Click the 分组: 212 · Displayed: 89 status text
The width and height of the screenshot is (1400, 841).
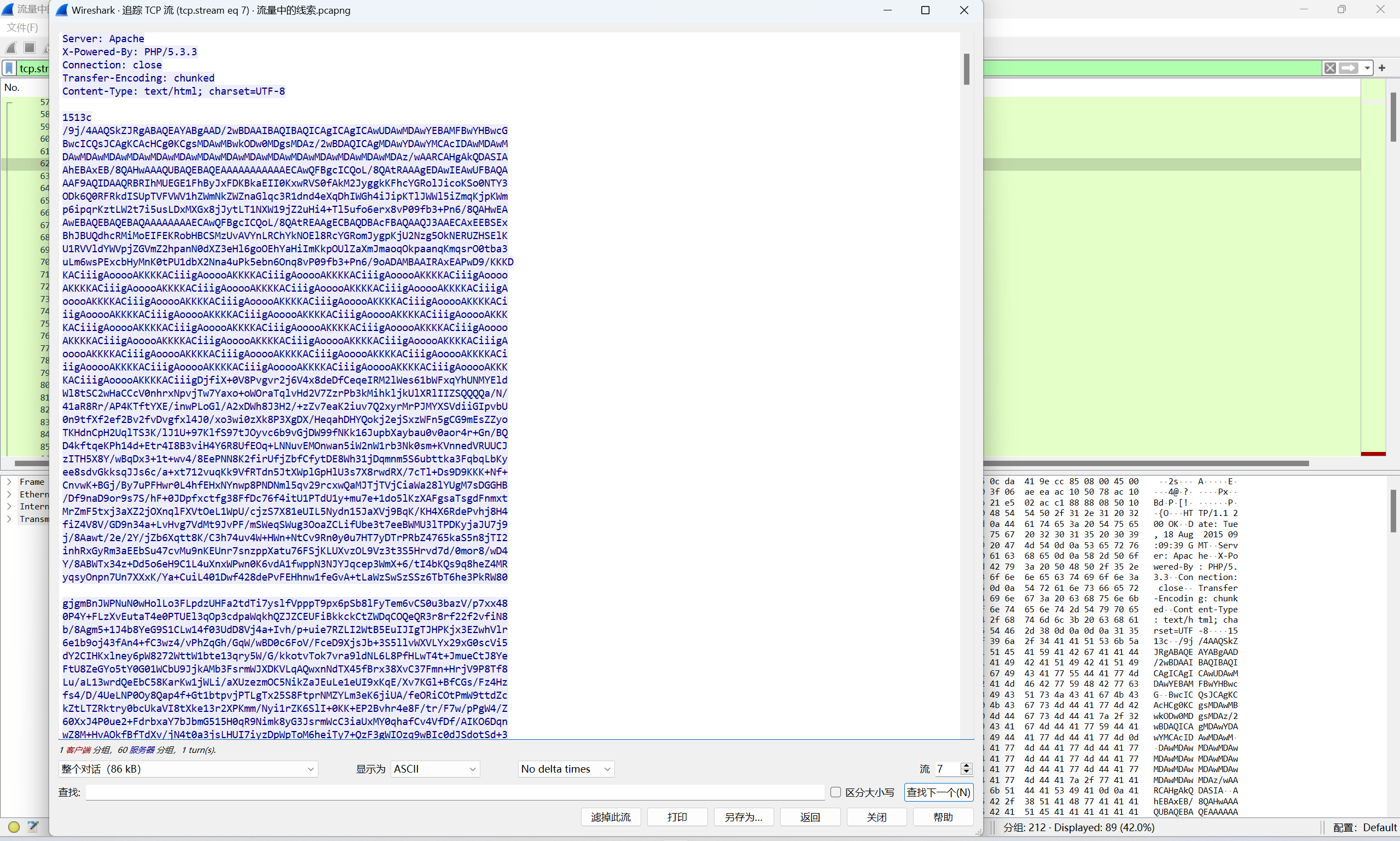(x=1079, y=827)
